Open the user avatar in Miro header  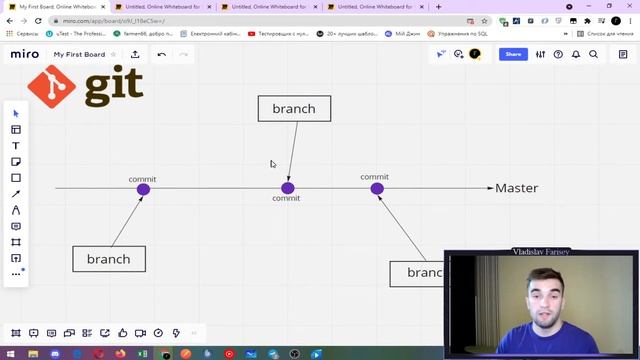coord(475,54)
